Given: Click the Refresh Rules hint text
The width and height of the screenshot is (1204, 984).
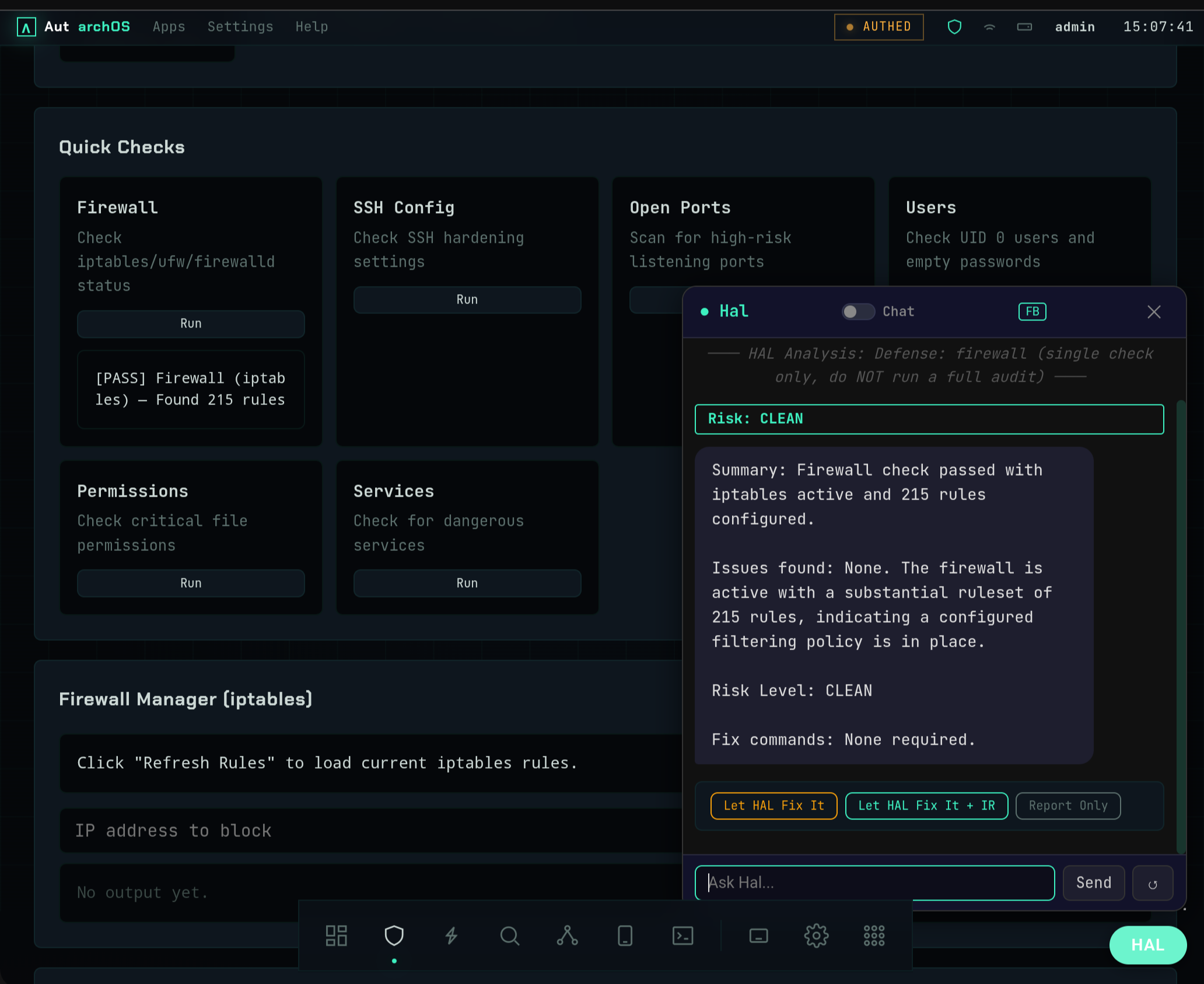Looking at the screenshot, I should click(327, 763).
